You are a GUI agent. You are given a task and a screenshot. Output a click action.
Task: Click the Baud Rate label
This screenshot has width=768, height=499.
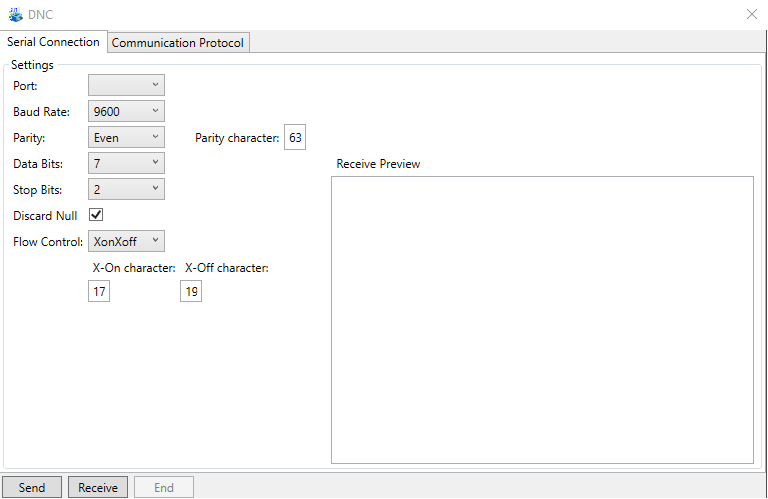(x=42, y=112)
